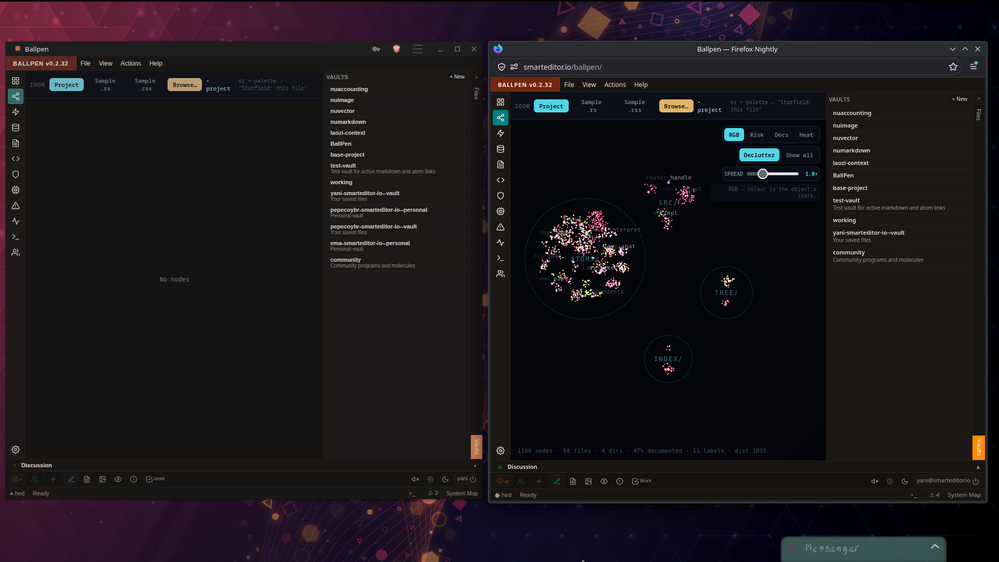
Task: Collapse the Vaults panel arrow in Firefox window
Action: pyautogui.click(x=979, y=99)
